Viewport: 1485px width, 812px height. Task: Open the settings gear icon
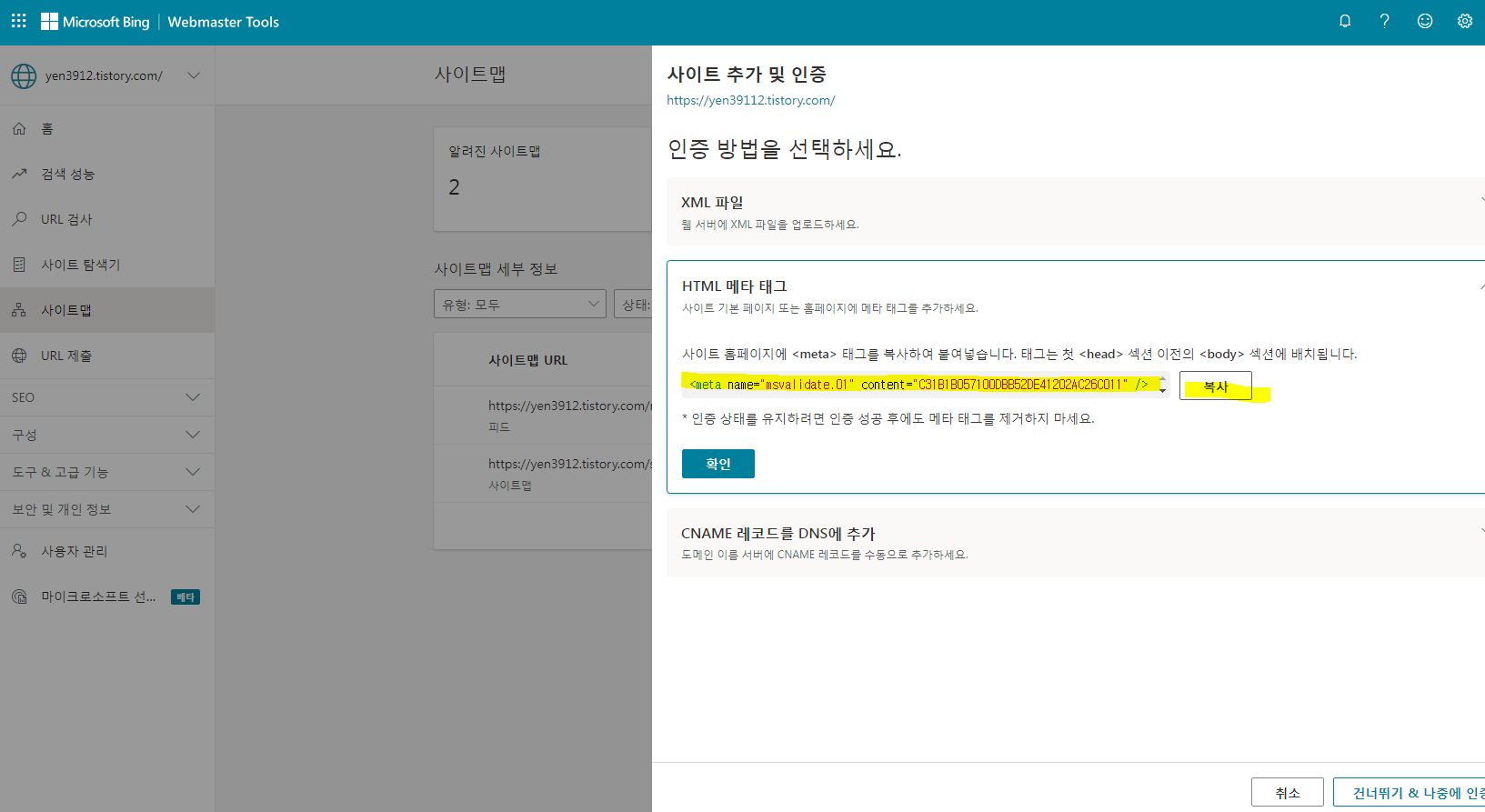(1465, 21)
